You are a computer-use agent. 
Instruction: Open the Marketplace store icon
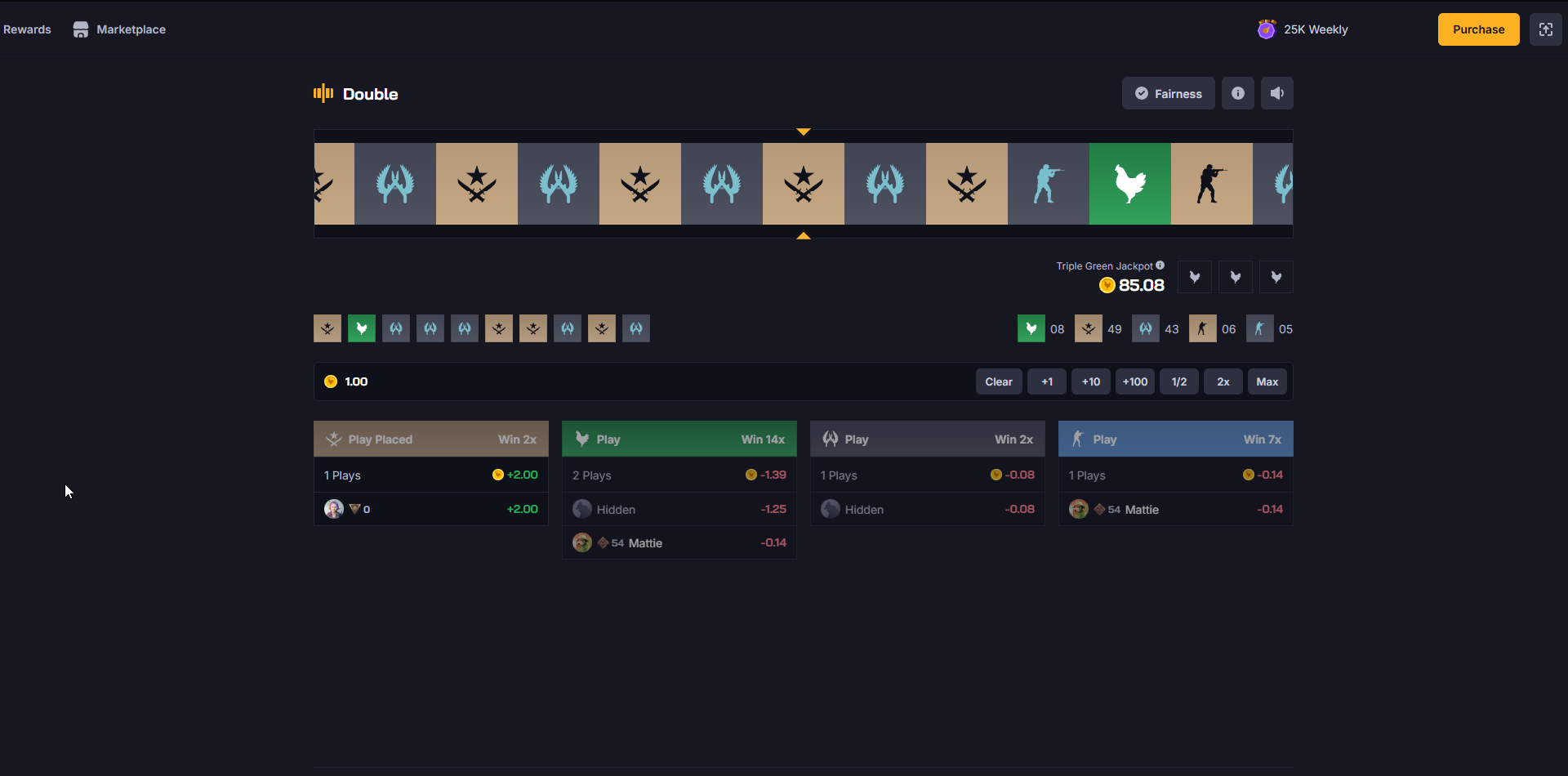tap(81, 29)
